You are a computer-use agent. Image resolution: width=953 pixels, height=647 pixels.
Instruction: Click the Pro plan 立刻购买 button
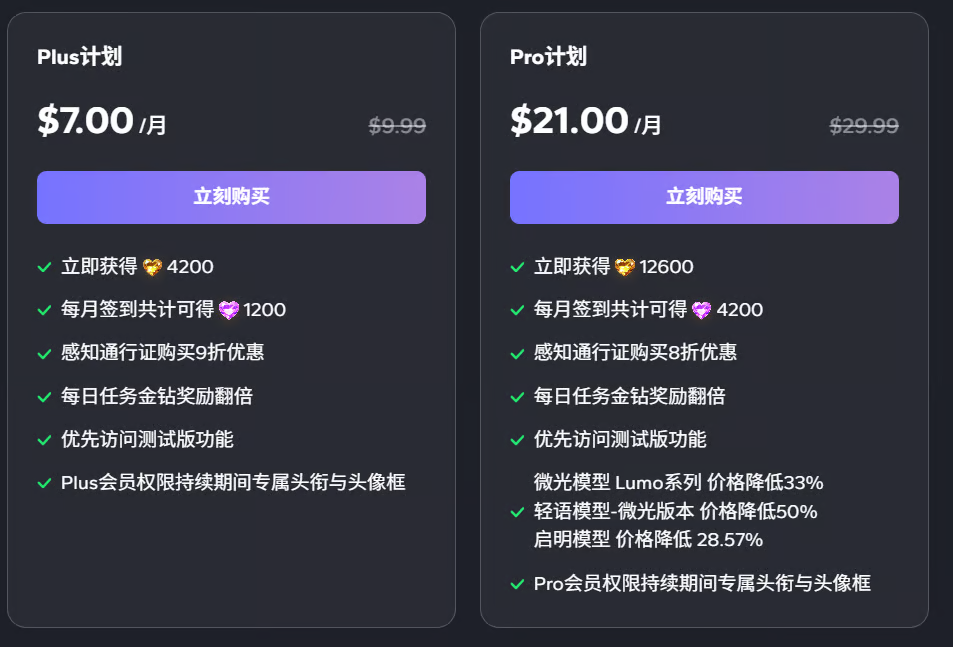point(704,197)
